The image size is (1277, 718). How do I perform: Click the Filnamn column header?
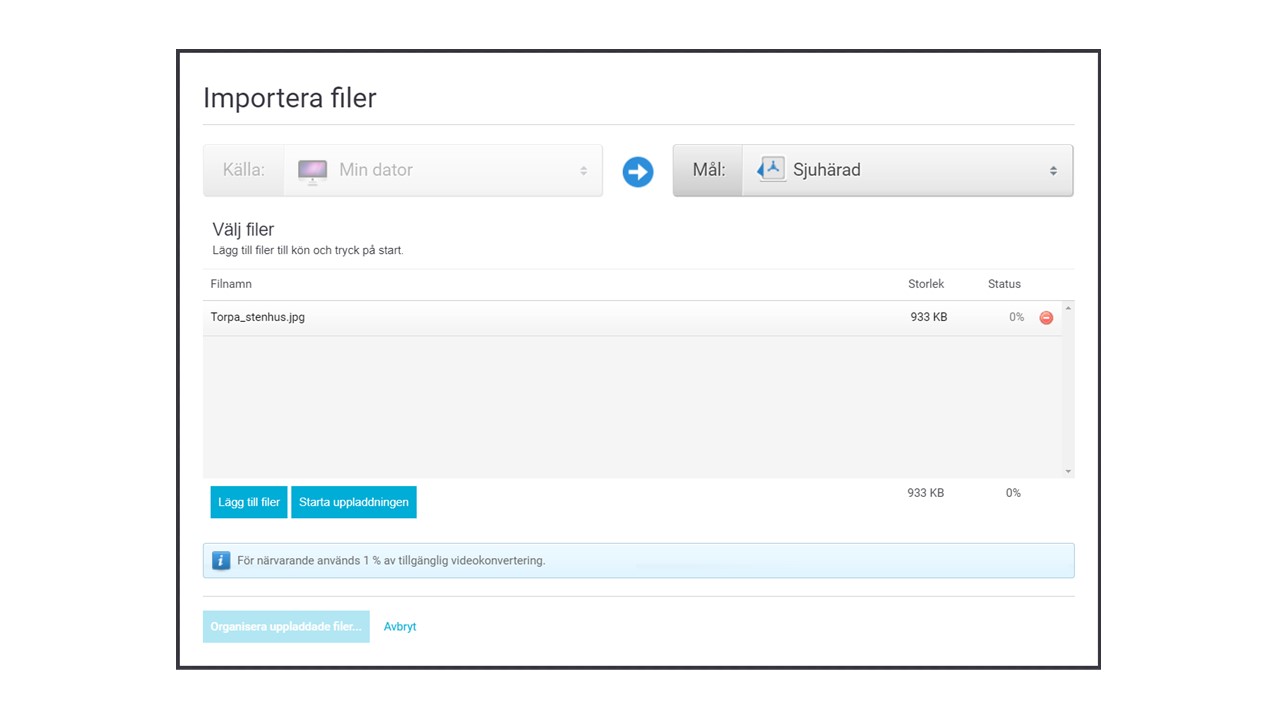[231, 284]
